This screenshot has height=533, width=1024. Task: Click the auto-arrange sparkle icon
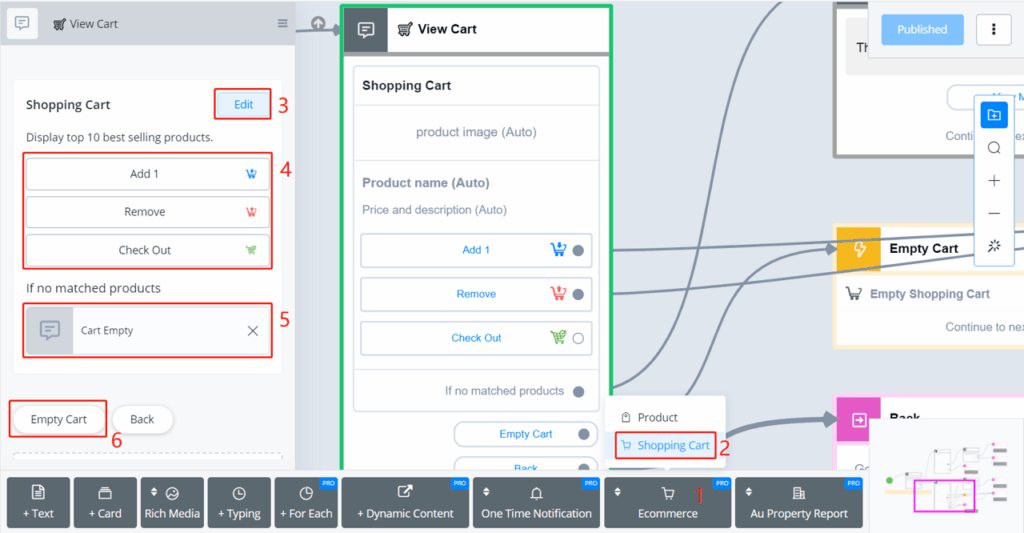pos(994,246)
